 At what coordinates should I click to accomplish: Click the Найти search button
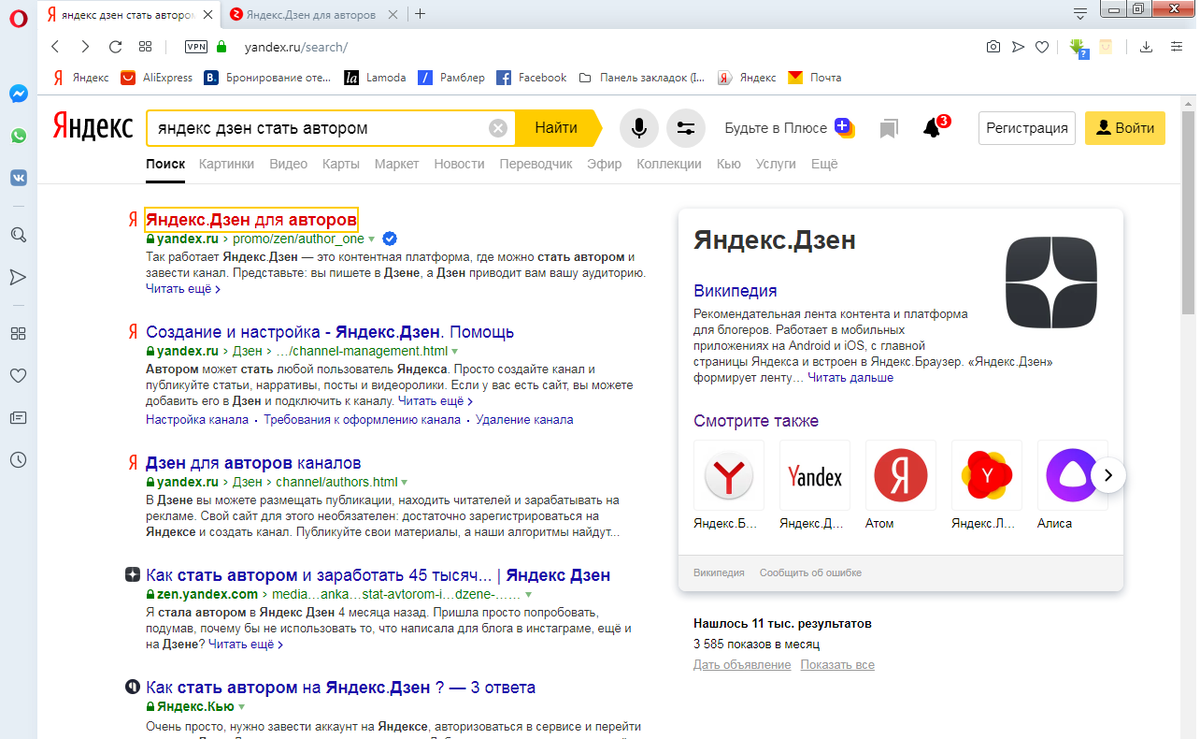pos(556,128)
